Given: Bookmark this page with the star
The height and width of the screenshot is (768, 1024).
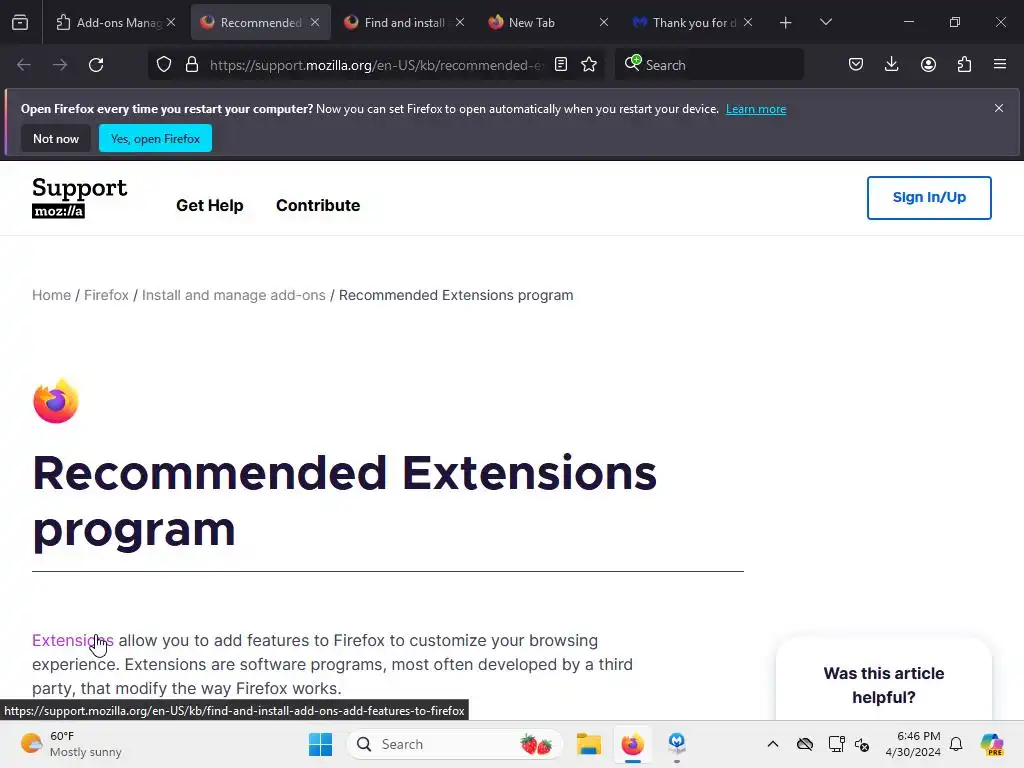Looking at the screenshot, I should click(589, 64).
